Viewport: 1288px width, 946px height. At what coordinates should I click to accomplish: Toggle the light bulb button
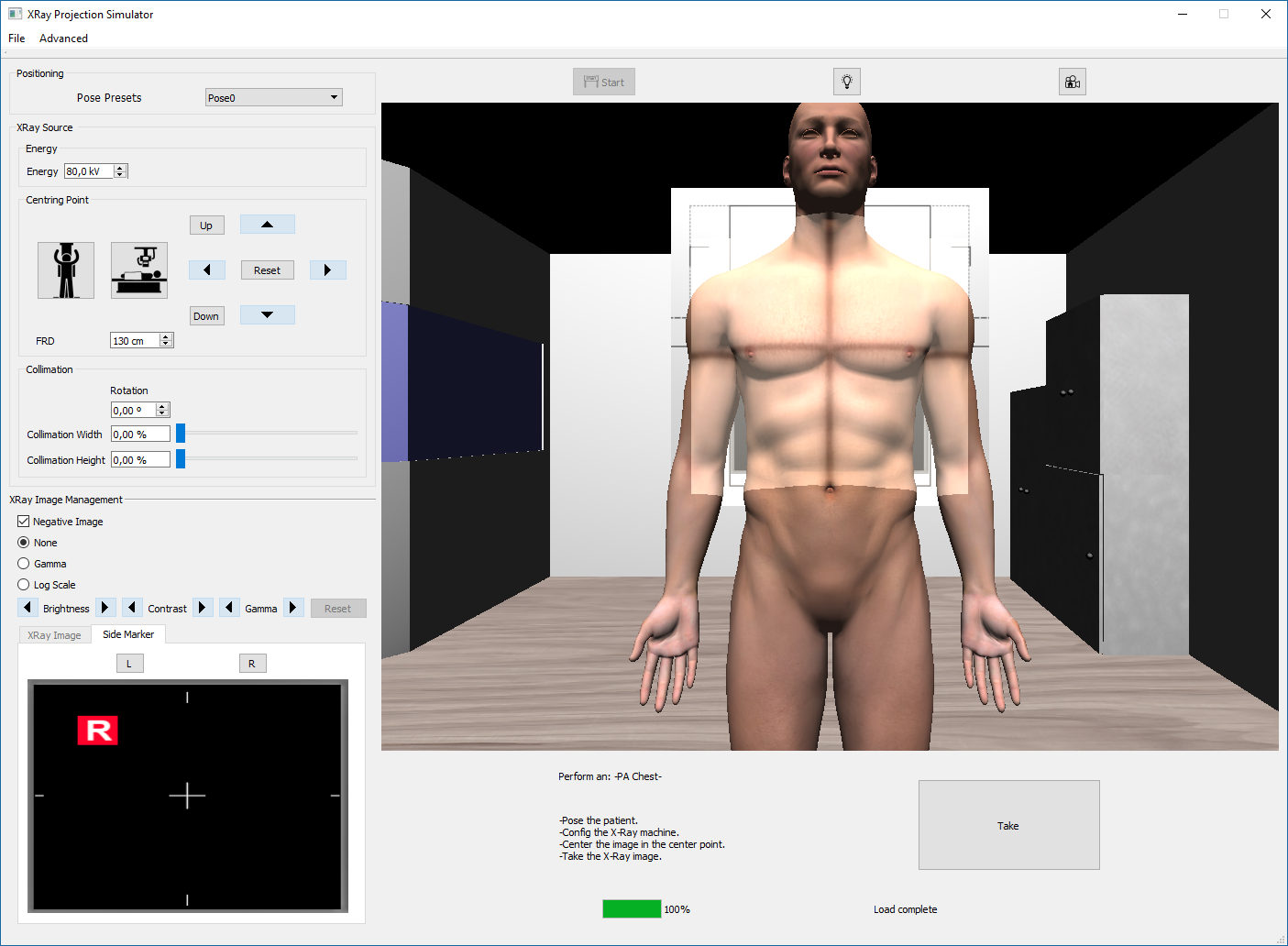(x=846, y=82)
